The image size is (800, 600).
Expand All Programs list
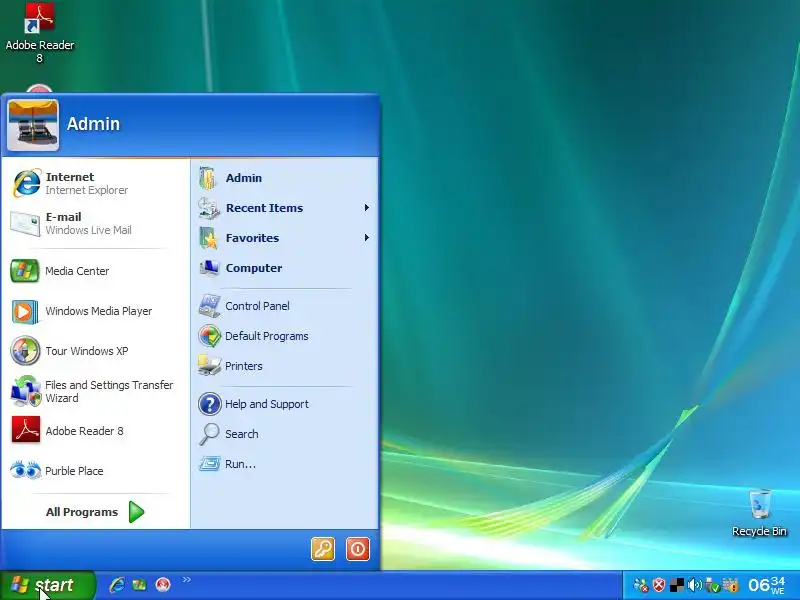(x=95, y=512)
